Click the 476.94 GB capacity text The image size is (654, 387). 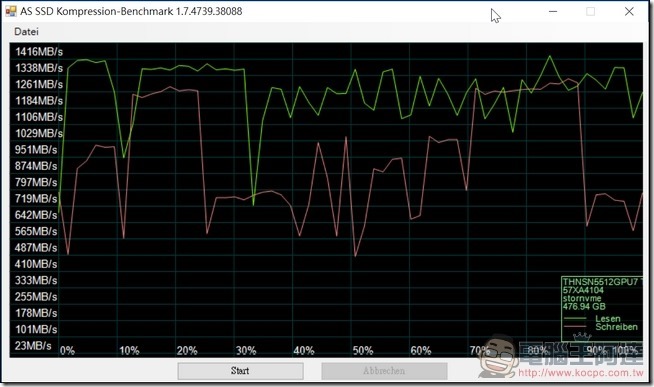tap(584, 307)
